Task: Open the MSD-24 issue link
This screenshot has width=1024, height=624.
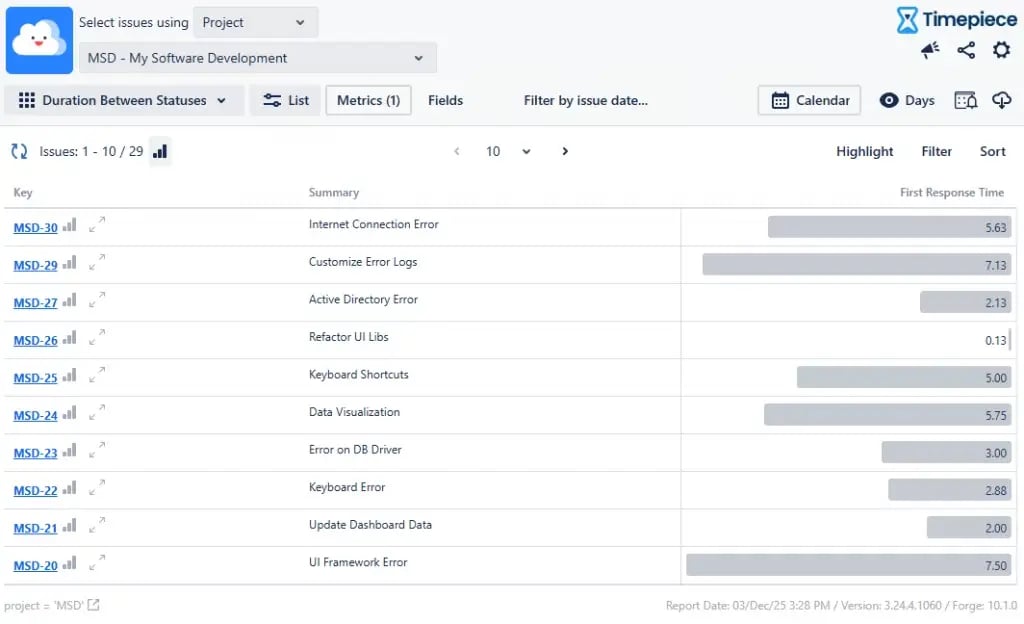Action: tap(35, 416)
